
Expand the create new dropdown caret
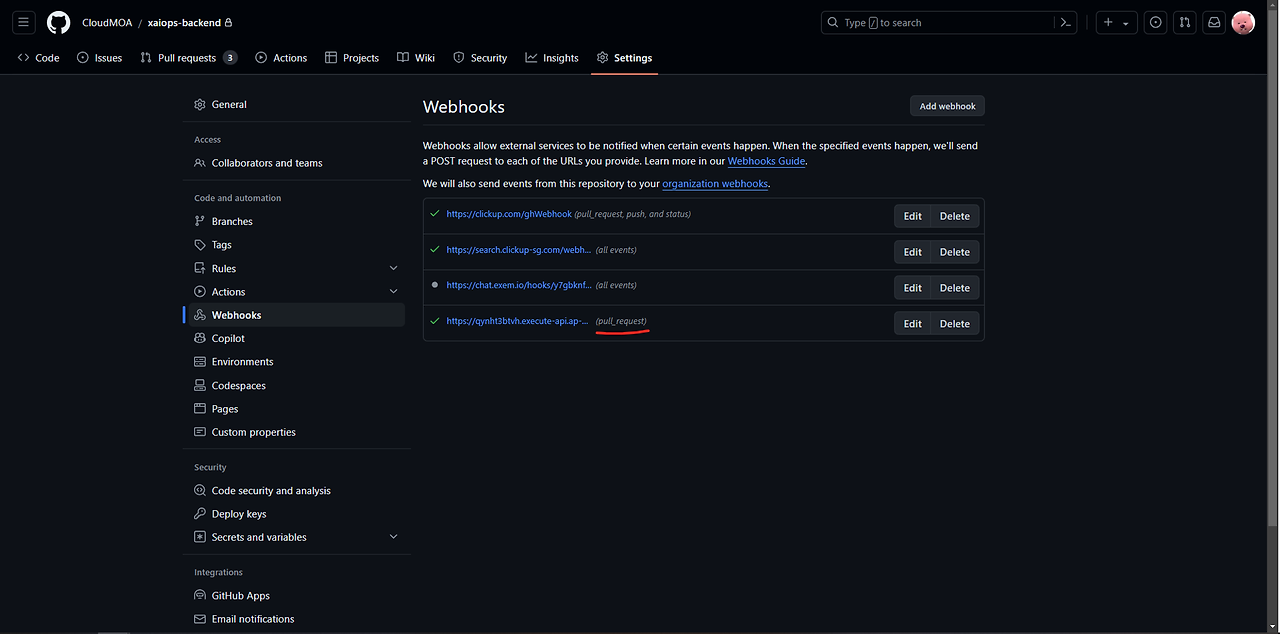tap(1126, 22)
